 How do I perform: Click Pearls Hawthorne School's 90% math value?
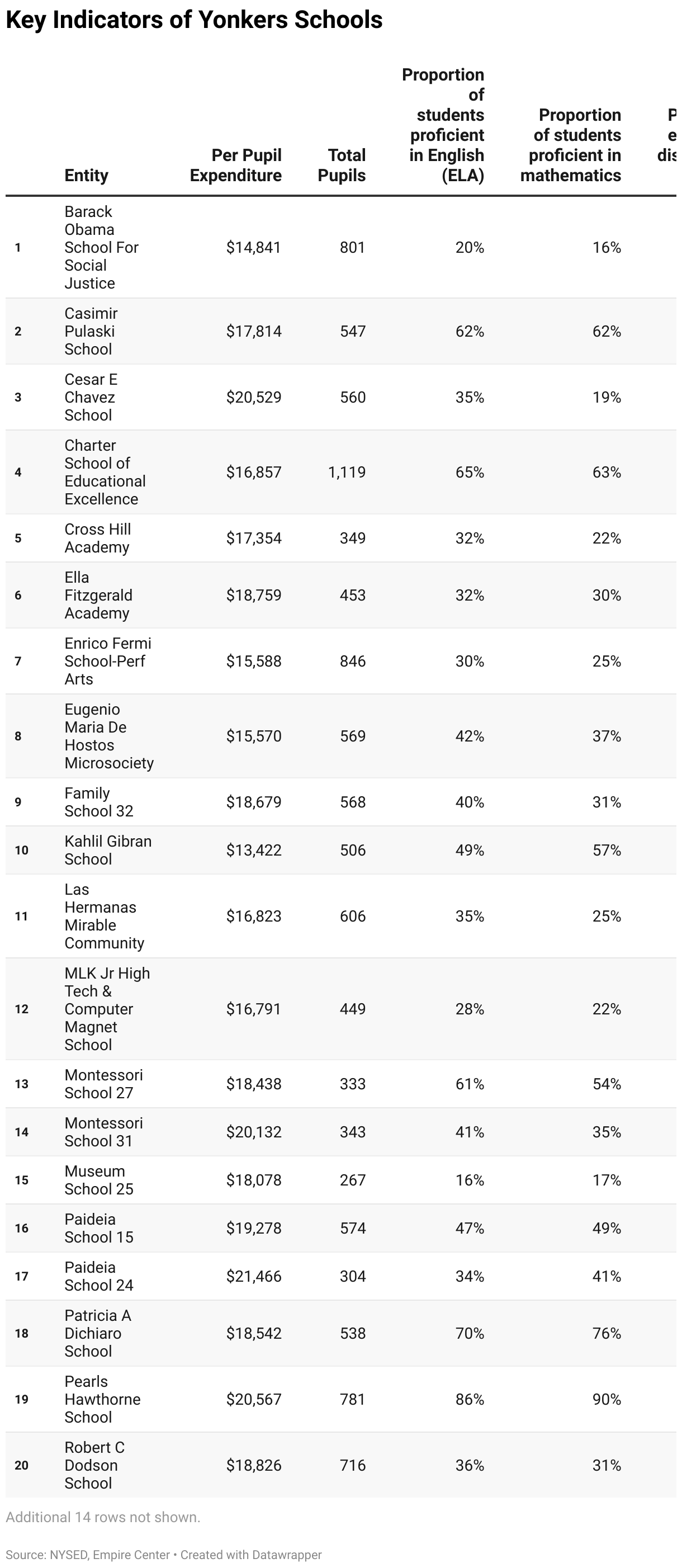(x=607, y=1399)
